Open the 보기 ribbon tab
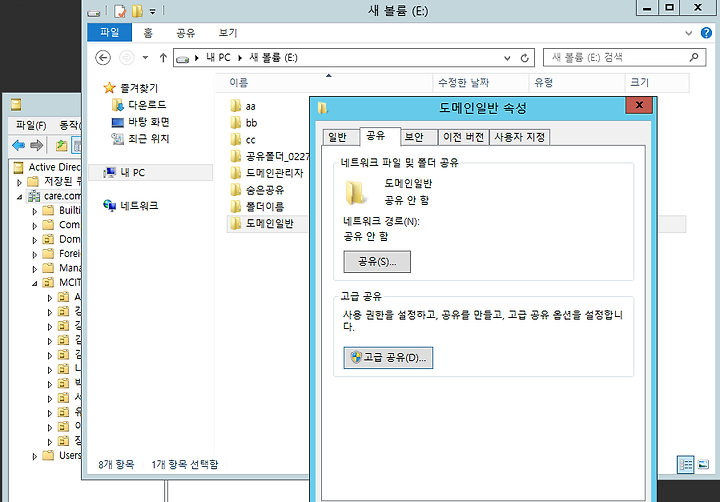 pos(228,33)
